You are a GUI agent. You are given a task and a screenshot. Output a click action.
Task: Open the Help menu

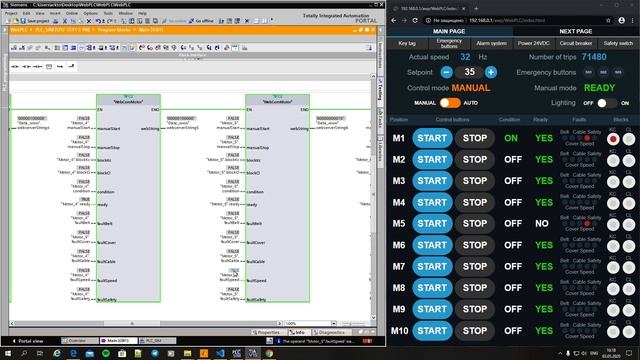click(x=142, y=13)
